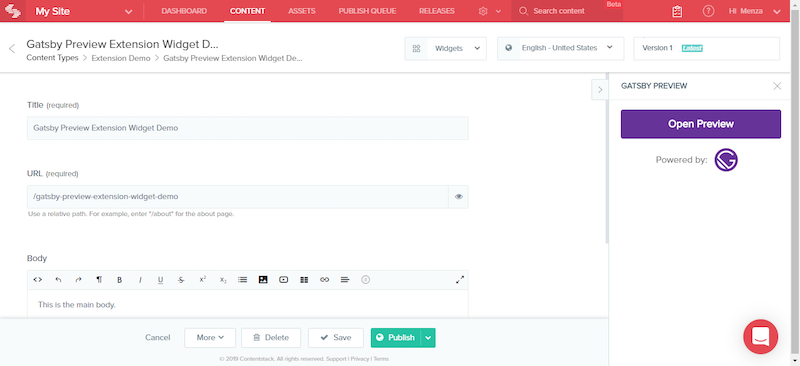This screenshot has height=366, width=800.
Task: Click in the Body text area
Action: pyautogui.click(x=247, y=305)
